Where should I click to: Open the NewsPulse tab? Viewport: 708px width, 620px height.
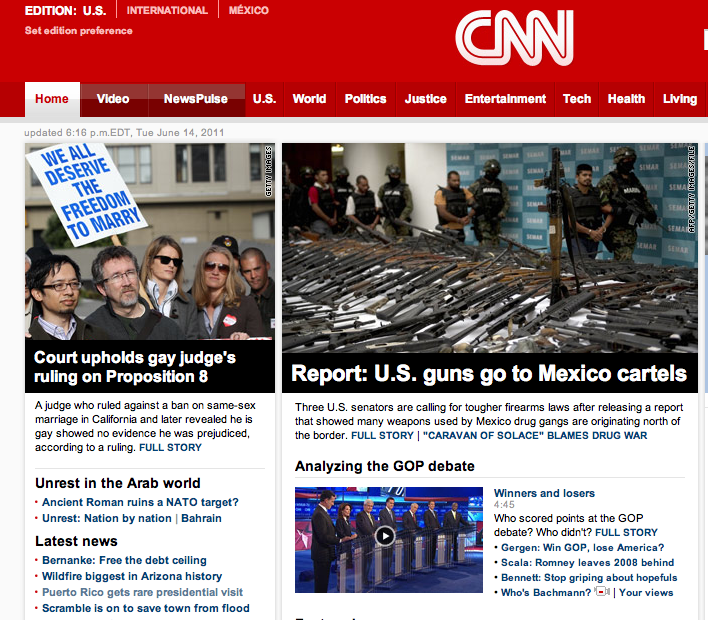coord(195,99)
